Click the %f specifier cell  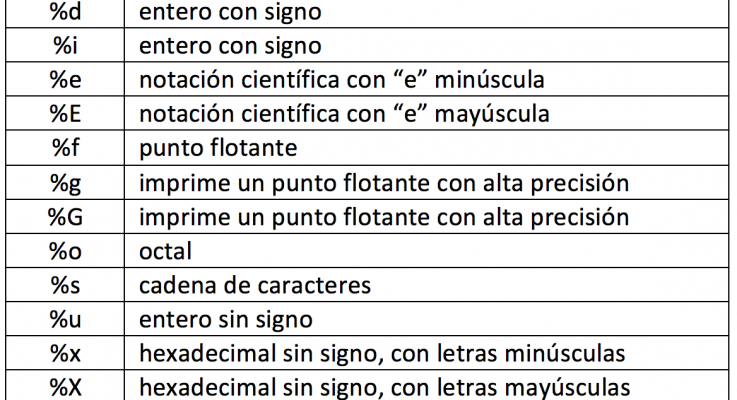(x=65, y=148)
